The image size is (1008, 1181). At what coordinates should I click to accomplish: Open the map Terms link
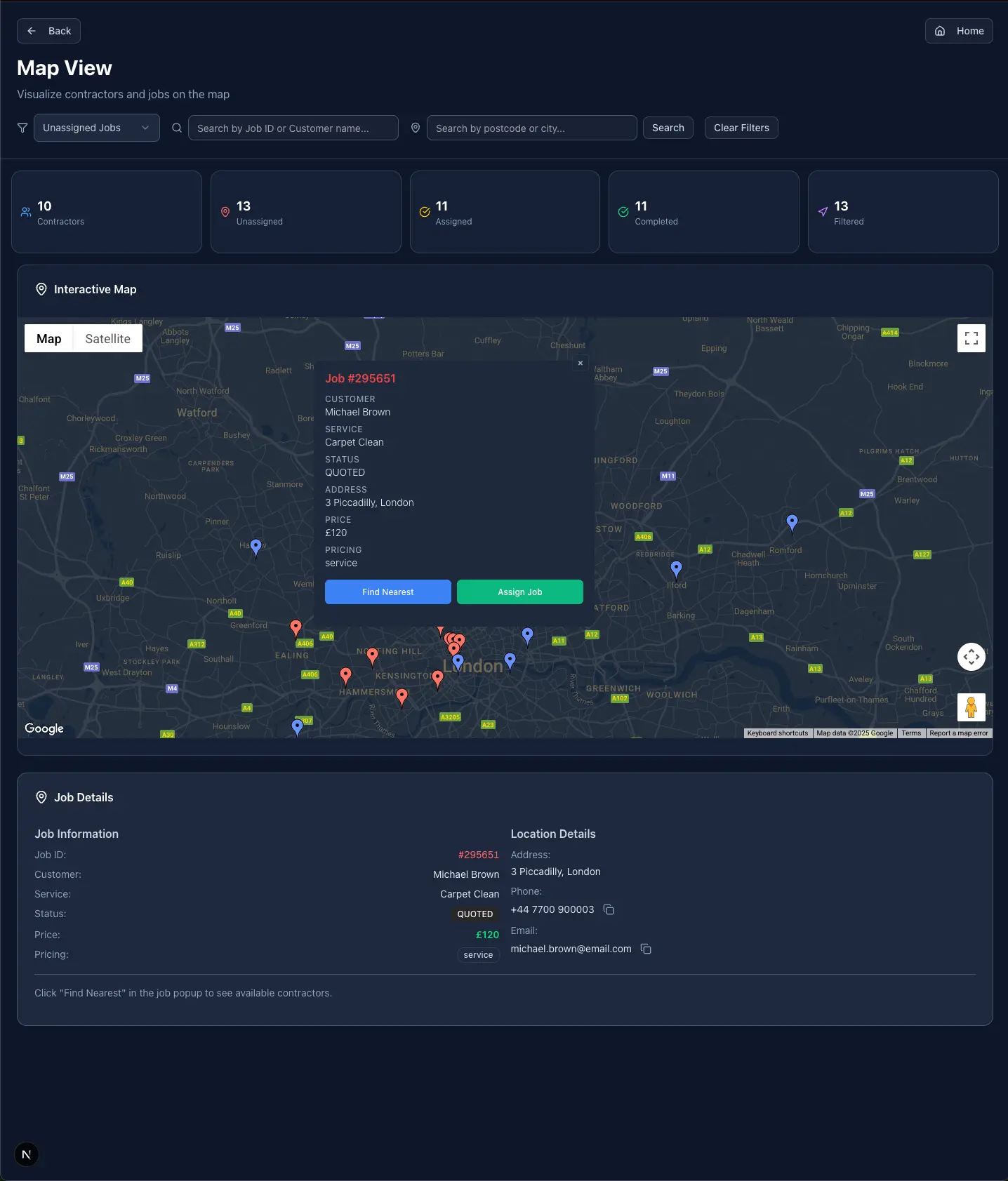click(911, 733)
